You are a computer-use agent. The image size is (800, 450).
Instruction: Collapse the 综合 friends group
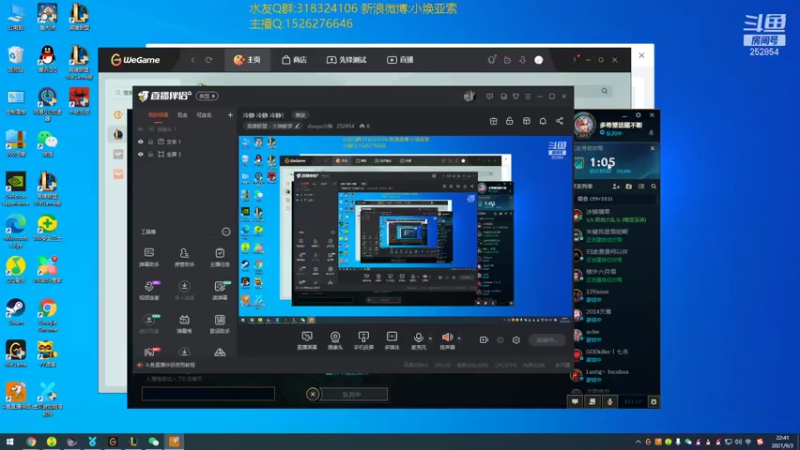tap(594, 198)
